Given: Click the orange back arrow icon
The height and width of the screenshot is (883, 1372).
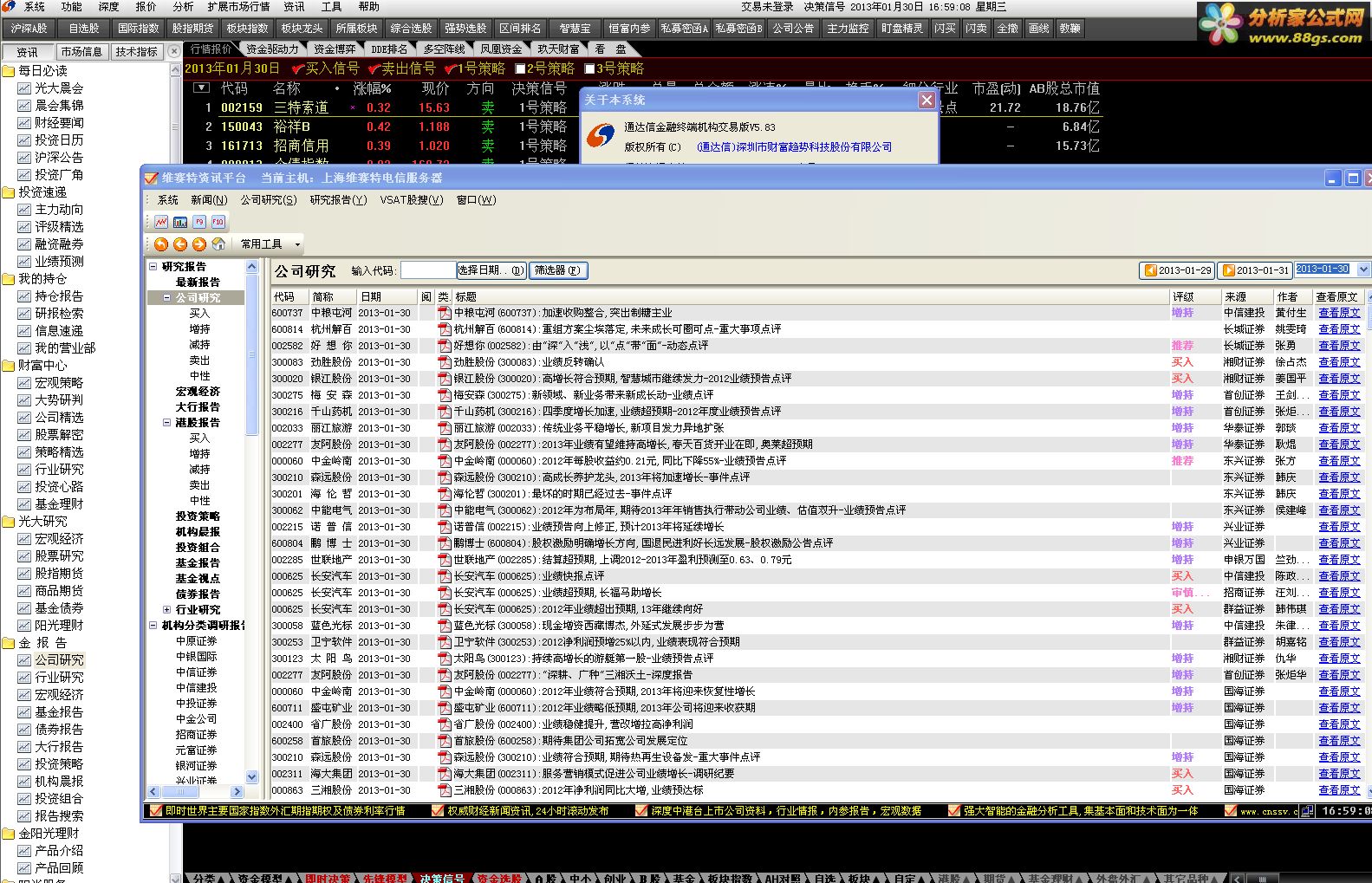Looking at the screenshot, I should click(180, 244).
